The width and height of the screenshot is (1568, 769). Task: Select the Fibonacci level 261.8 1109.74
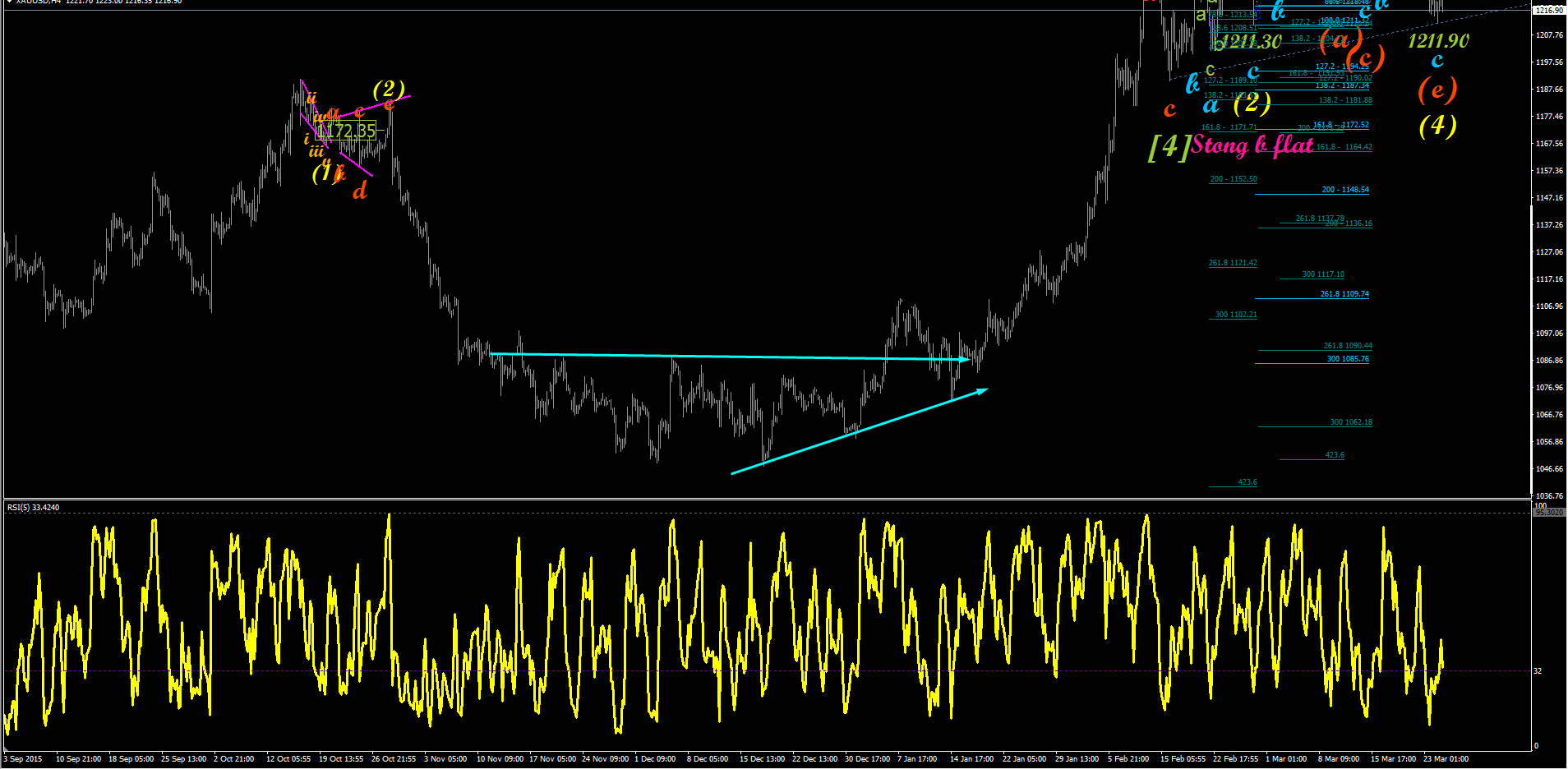click(x=1344, y=294)
